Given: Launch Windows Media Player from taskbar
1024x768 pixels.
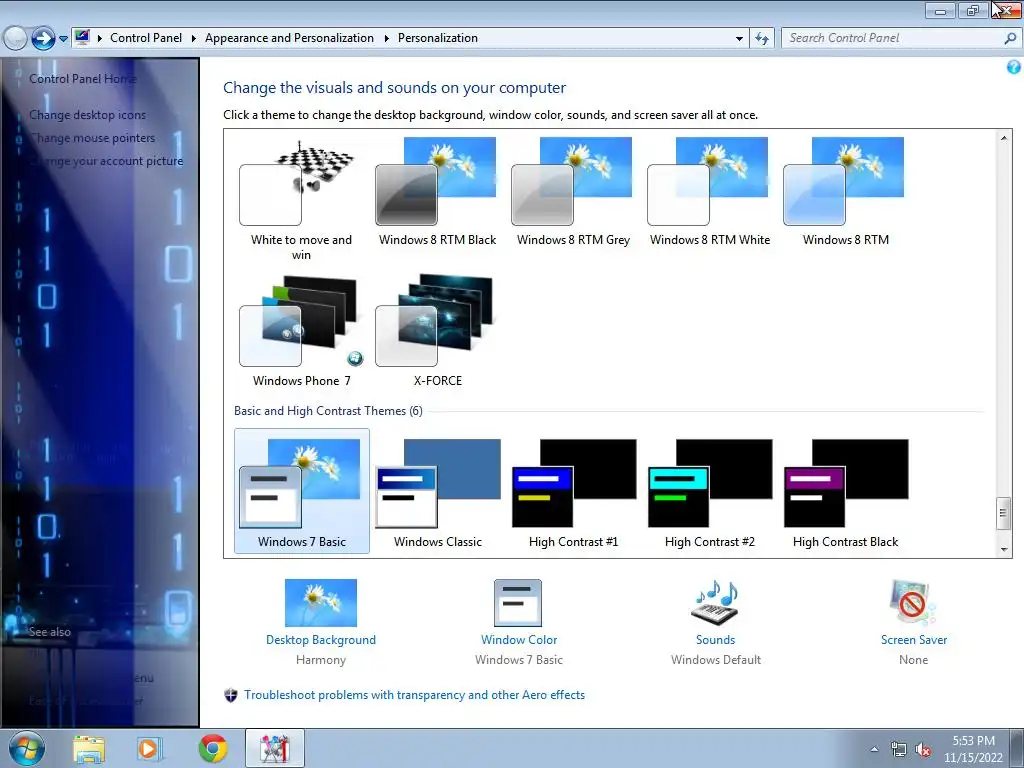Looking at the screenshot, I should tap(149, 749).
